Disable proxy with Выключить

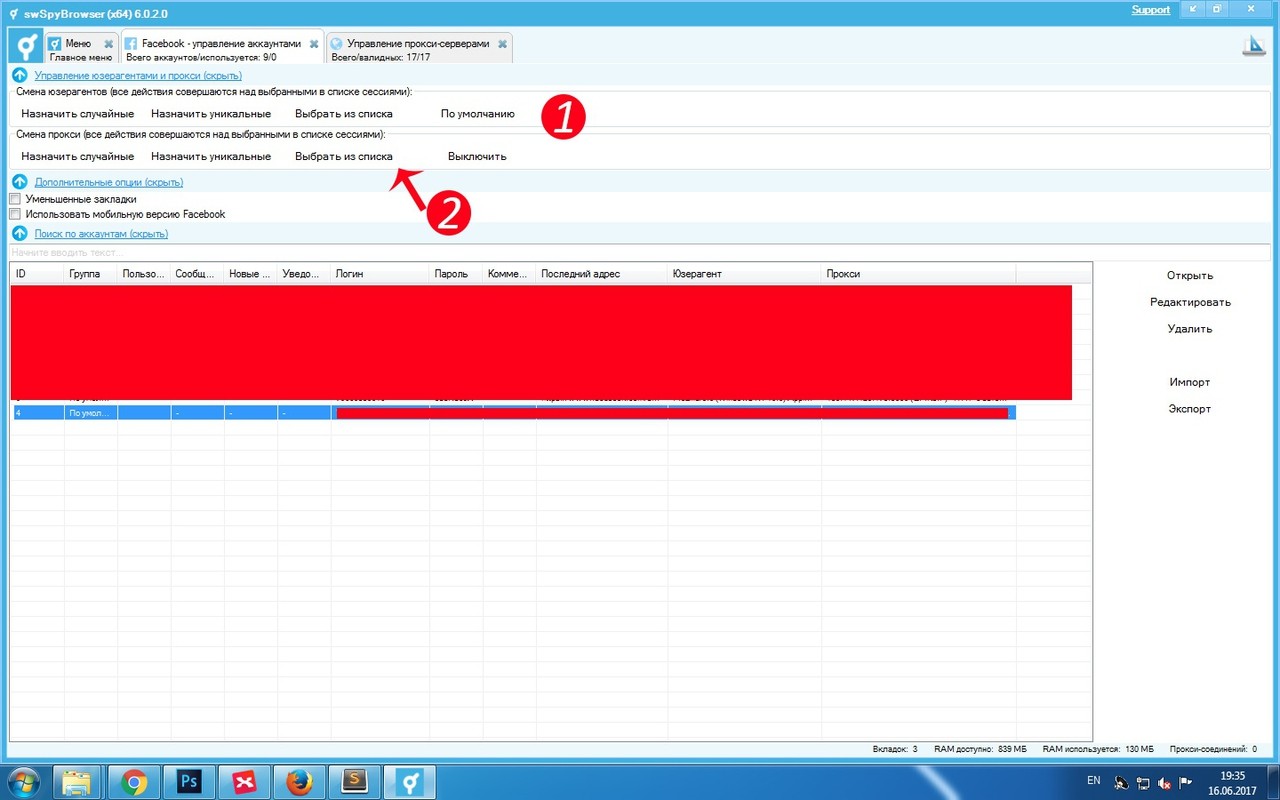(477, 156)
